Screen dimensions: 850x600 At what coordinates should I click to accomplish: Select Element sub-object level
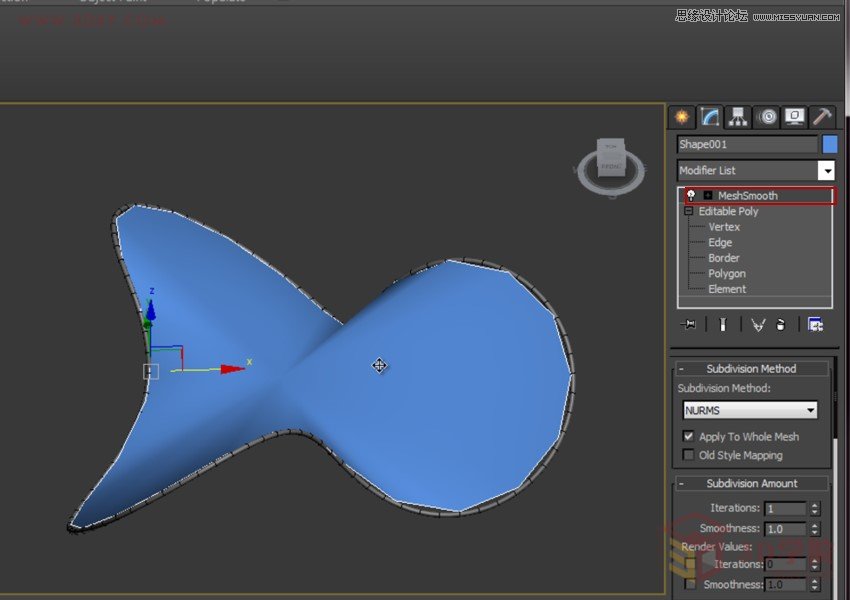[x=727, y=289]
